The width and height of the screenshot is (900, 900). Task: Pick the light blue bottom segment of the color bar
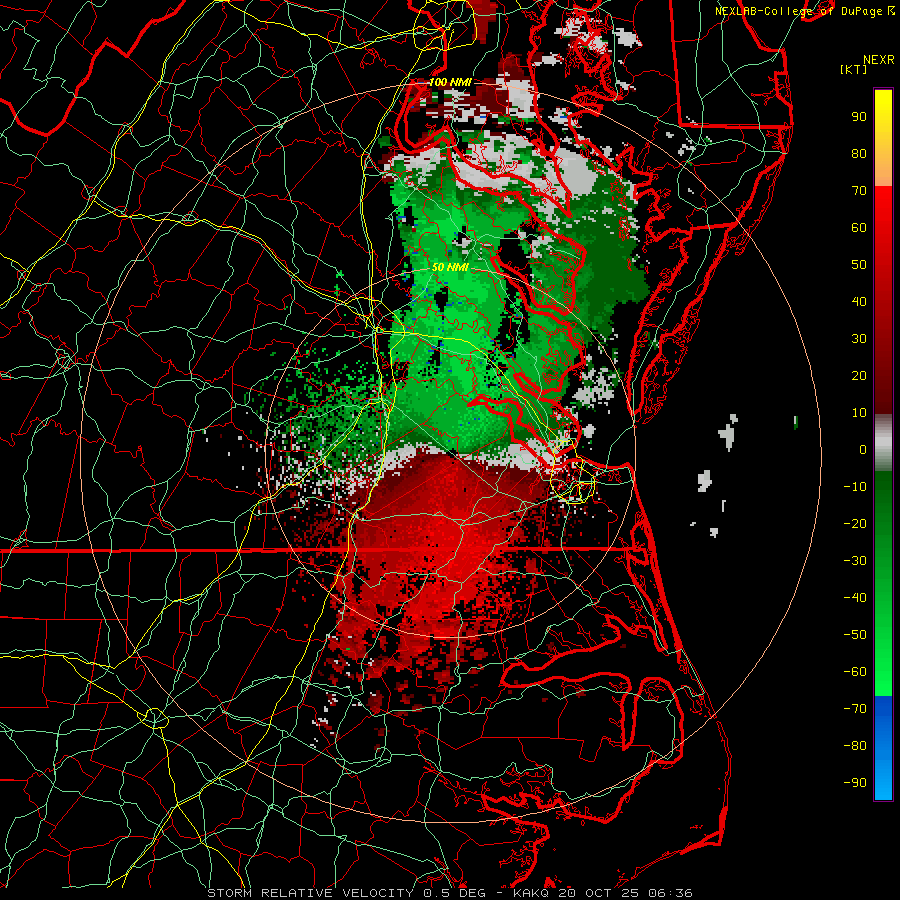click(x=883, y=777)
